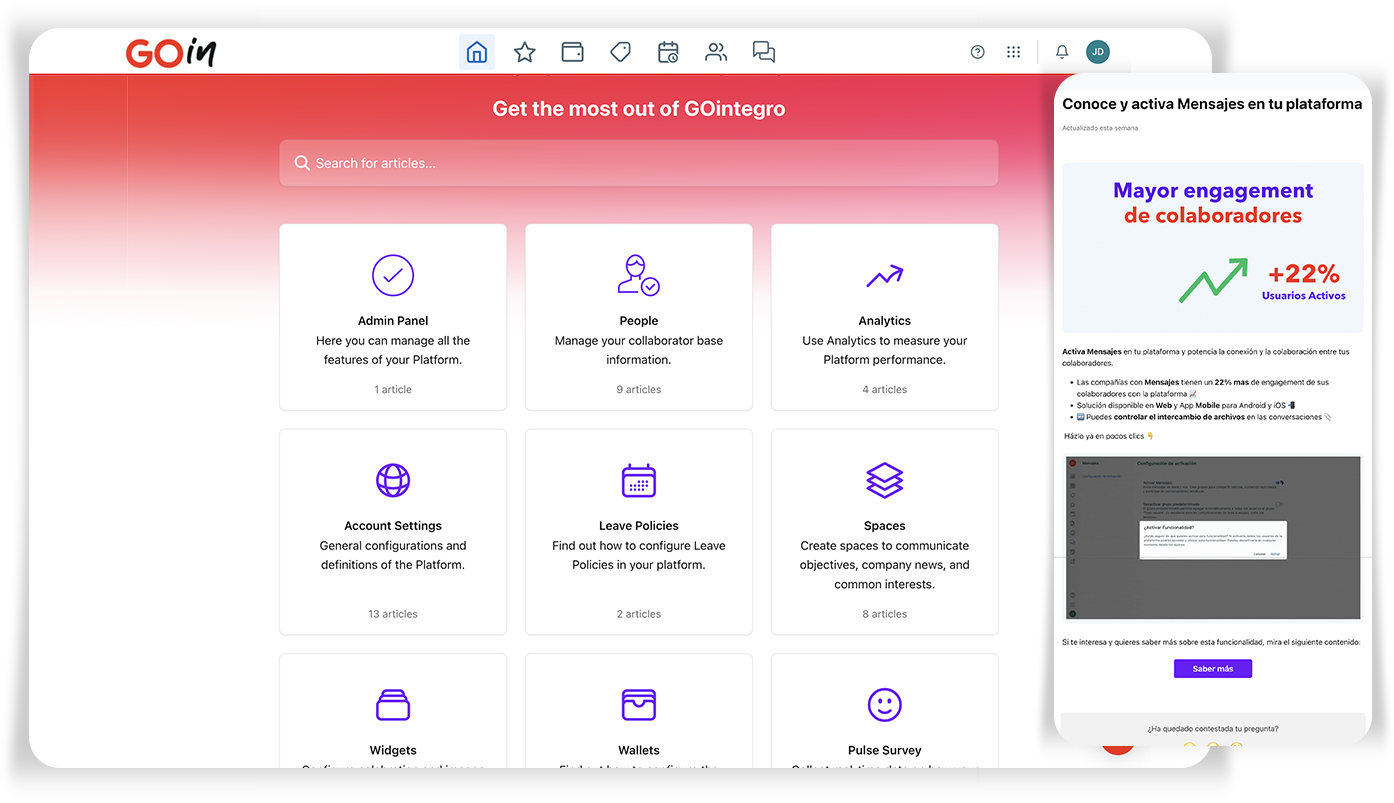Click the '9 articles' count text
This screenshot has height=803, width=1394.
point(639,390)
